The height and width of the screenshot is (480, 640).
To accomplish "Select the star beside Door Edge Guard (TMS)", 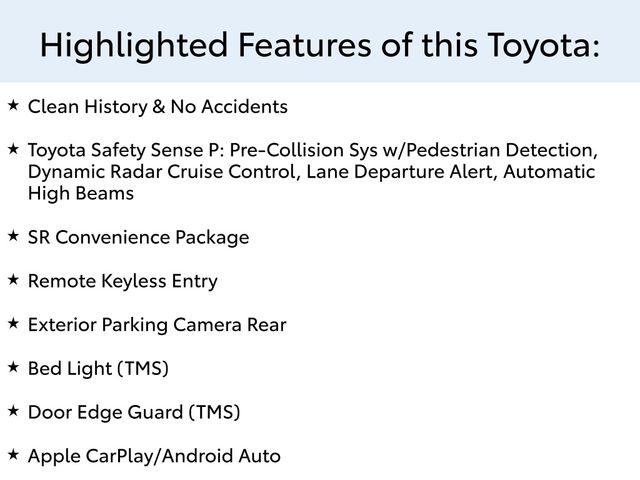I will click(13, 410).
